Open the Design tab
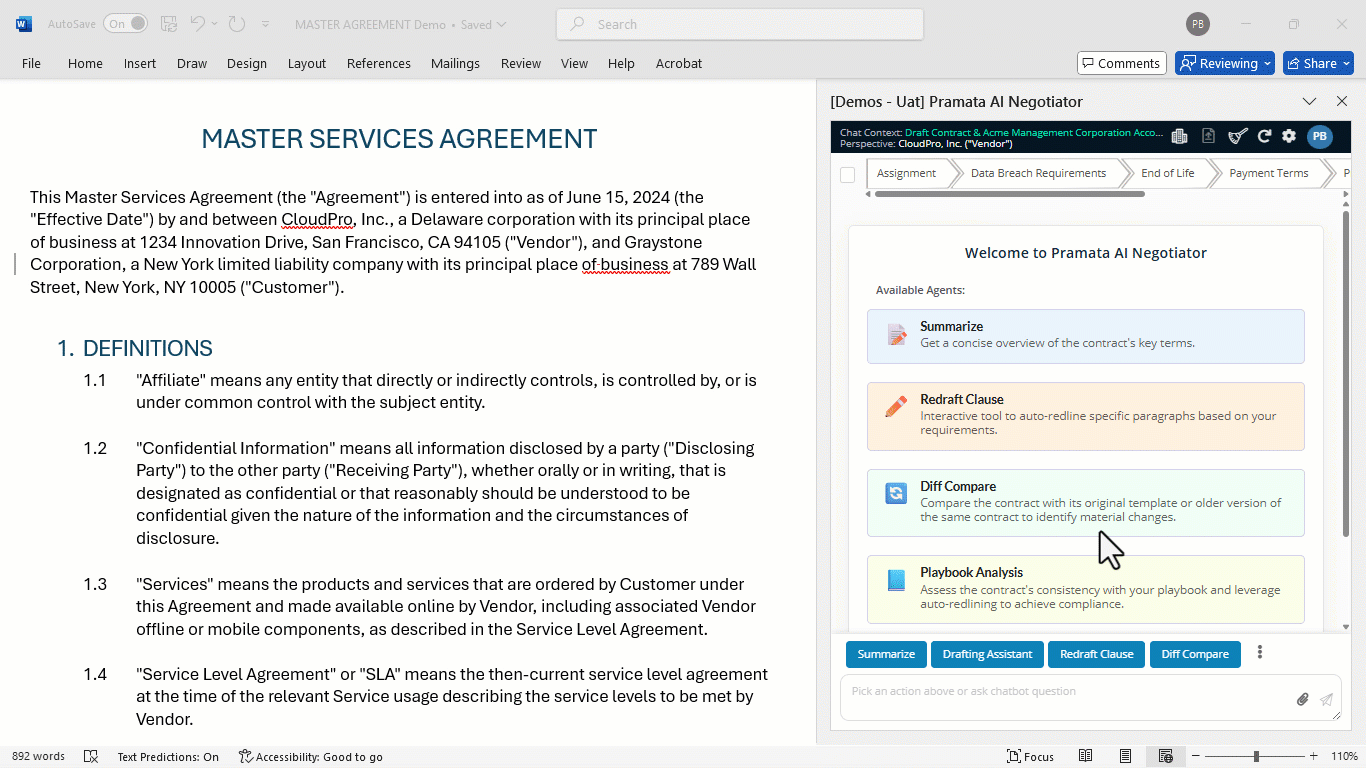The width and height of the screenshot is (1366, 768). [247, 63]
